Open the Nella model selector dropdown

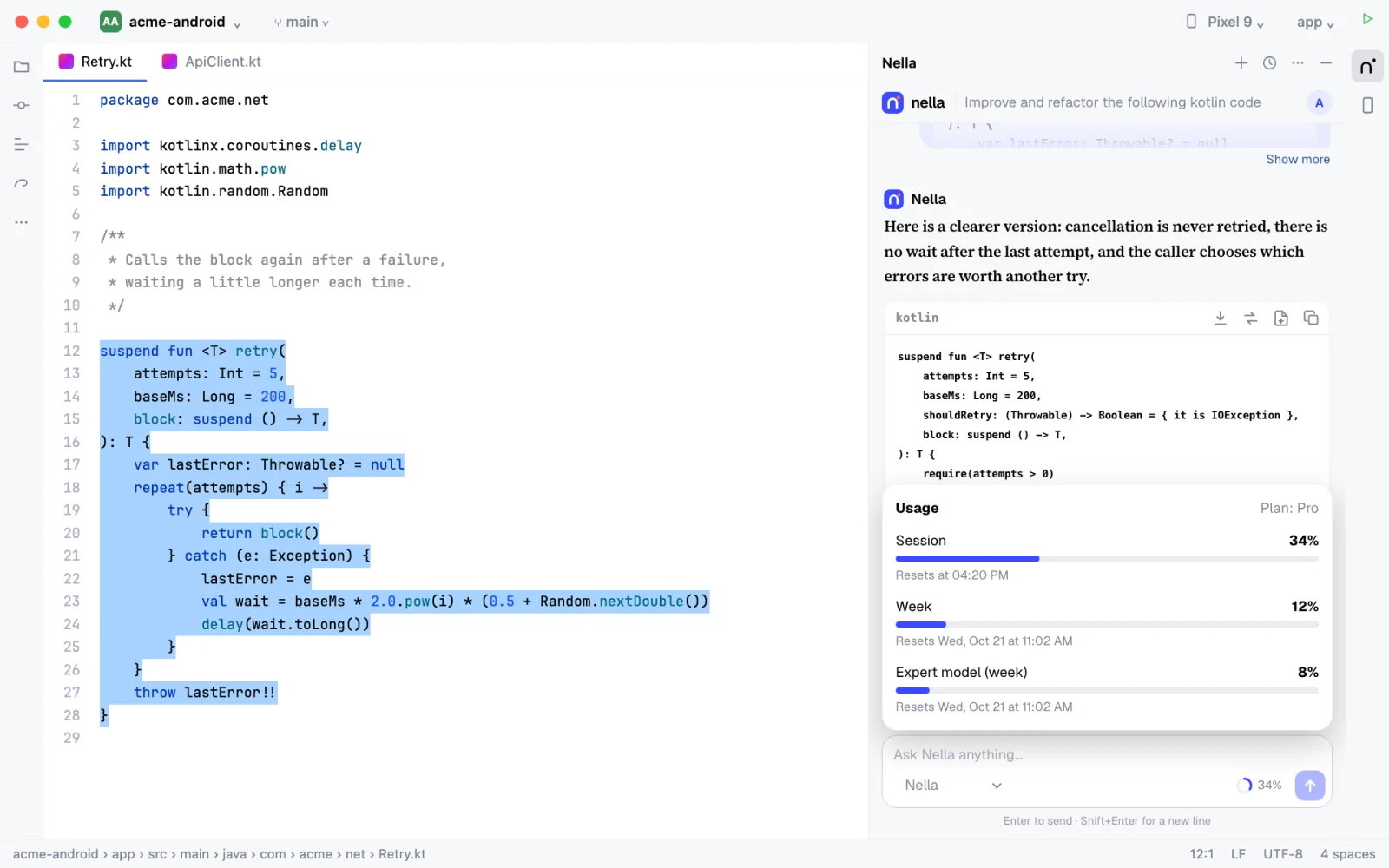click(953, 786)
